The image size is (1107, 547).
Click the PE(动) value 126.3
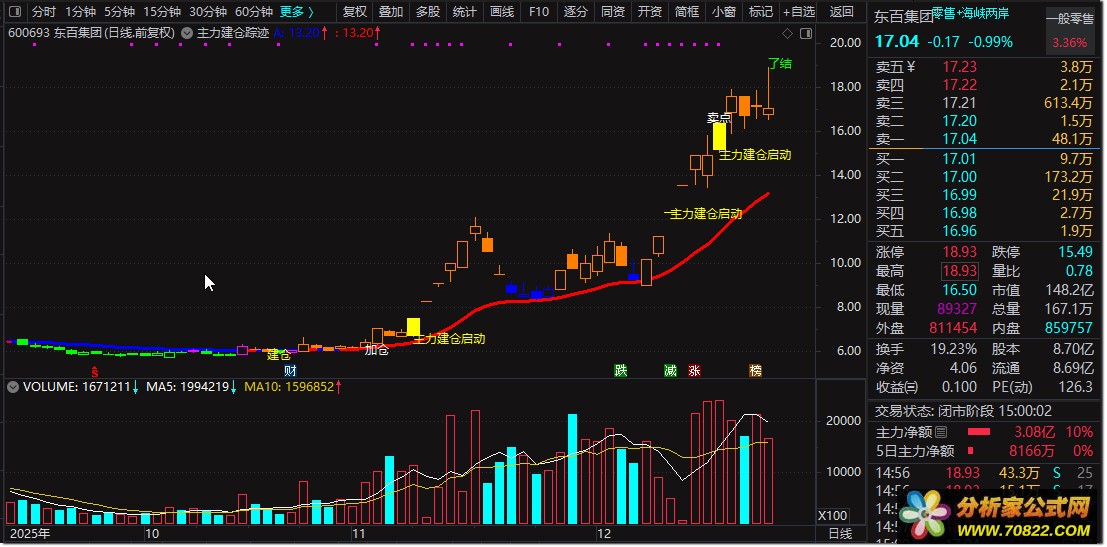[x=1076, y=387]
